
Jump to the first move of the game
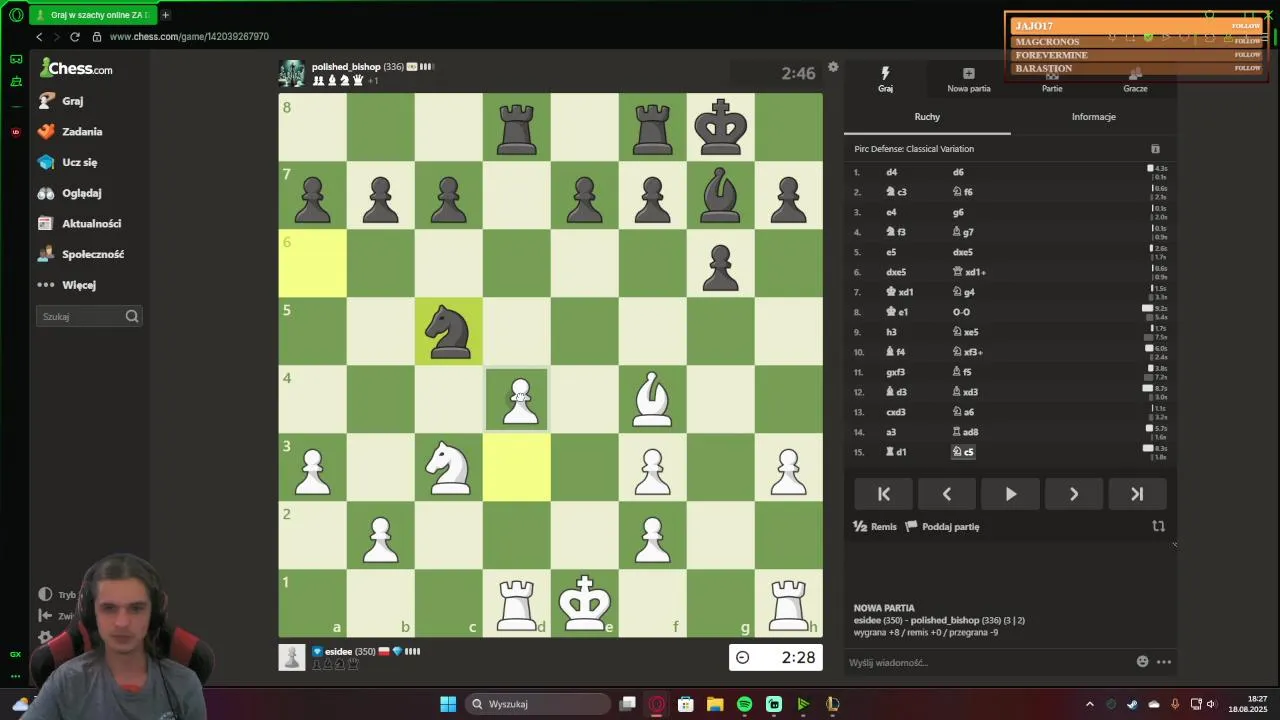[884, 494]
